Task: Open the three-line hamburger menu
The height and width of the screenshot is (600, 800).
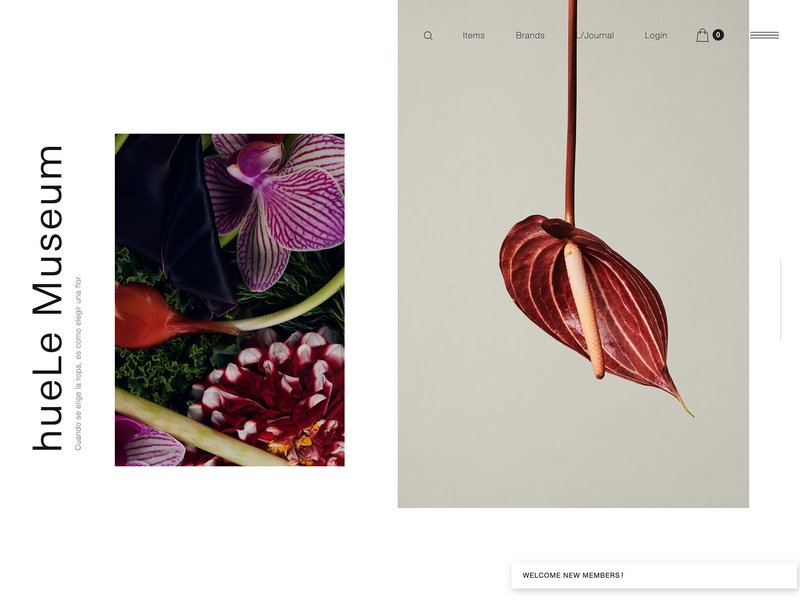Action: pos(764,35)
